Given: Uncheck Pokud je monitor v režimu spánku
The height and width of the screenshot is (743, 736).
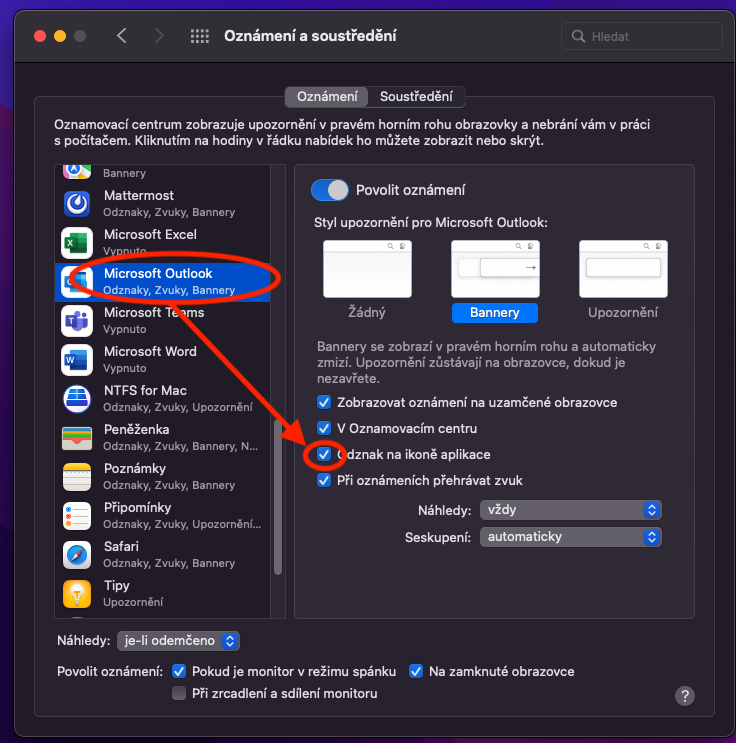Looking at the screenshot, I should click(x=179, y=671).
